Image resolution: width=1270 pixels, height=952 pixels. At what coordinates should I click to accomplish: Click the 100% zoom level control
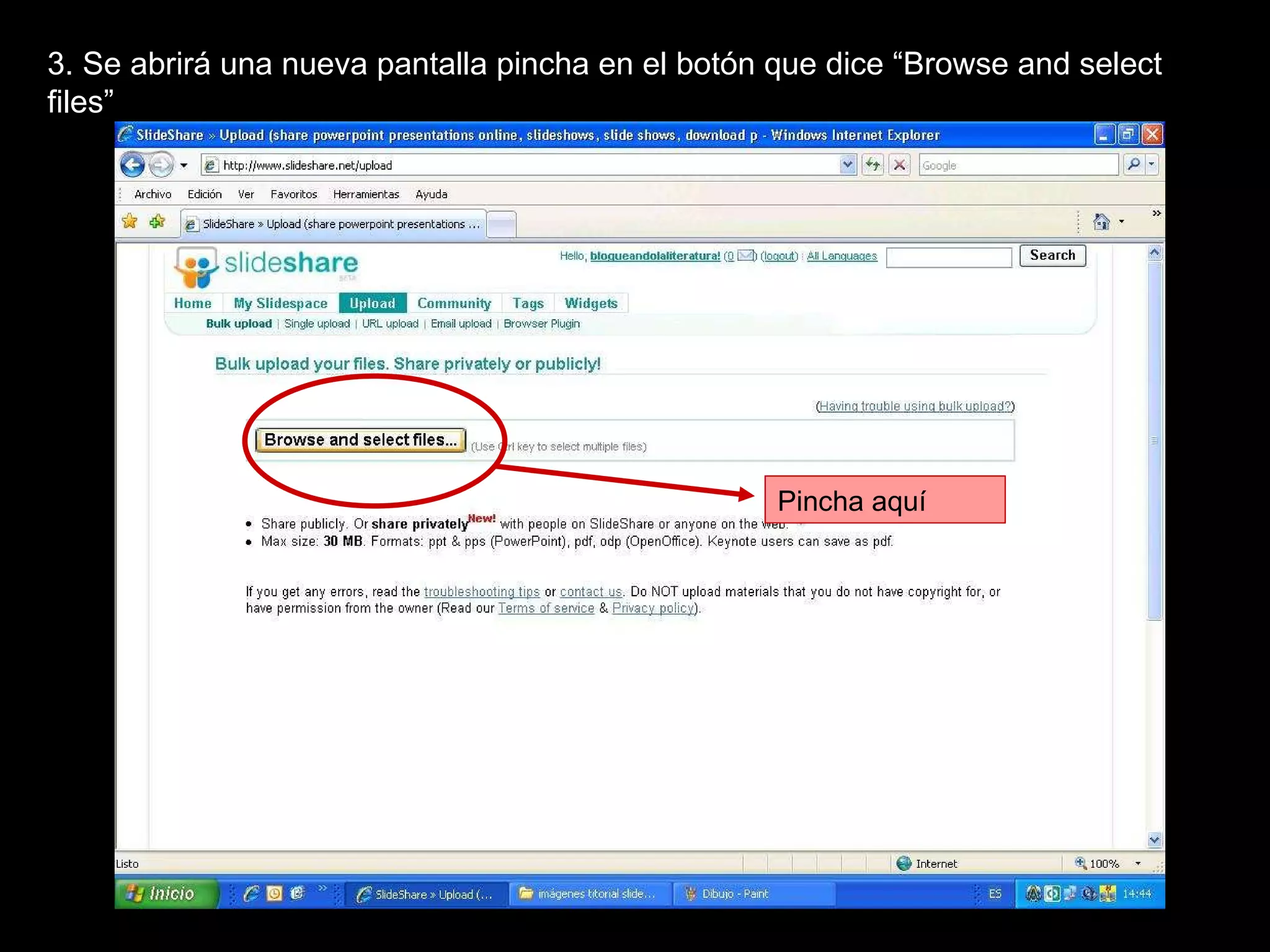(x=1097, y=863)
